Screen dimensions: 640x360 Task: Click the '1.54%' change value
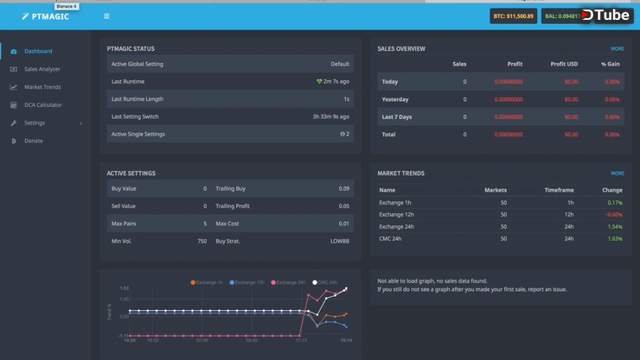[615, 227]
